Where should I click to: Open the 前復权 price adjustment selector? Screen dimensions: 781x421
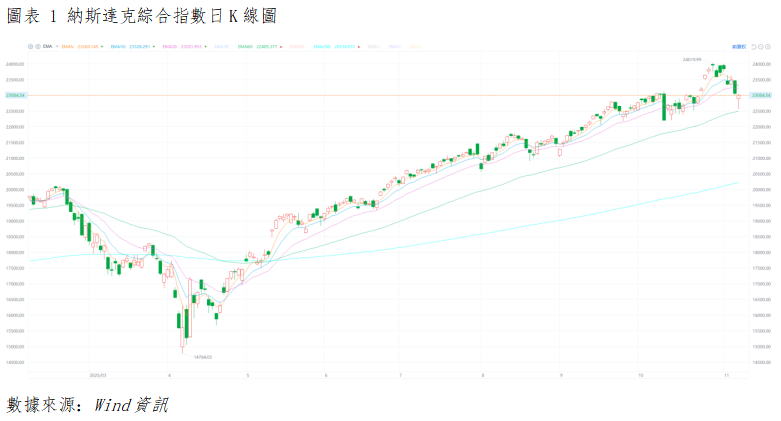738,46
